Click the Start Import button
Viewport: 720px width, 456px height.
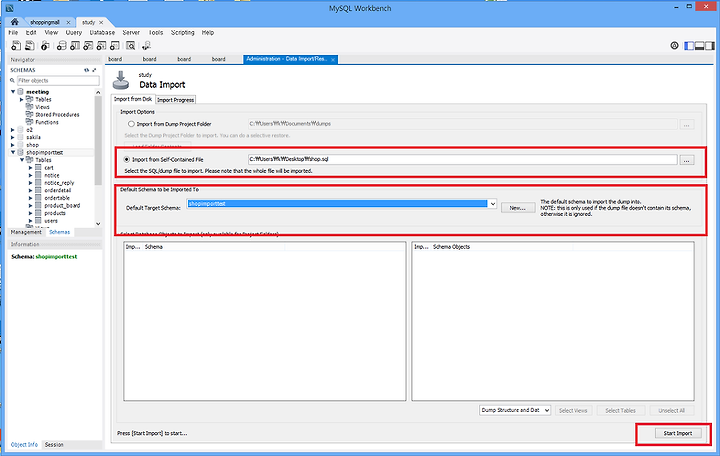(677, 433)
